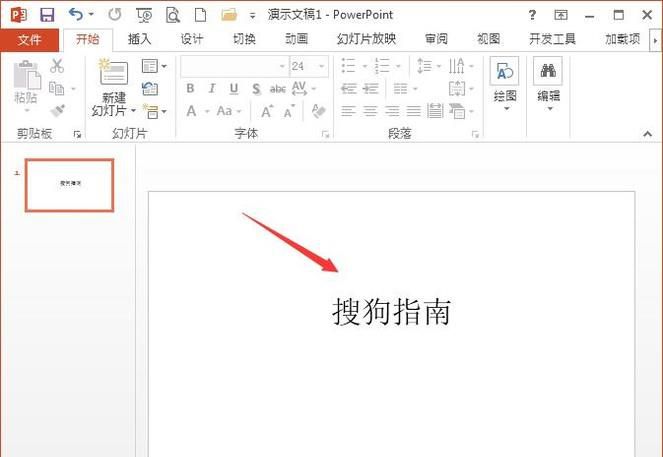663x457 pixels.
Task: Apply bulleted list
Action: pos(348,66)
